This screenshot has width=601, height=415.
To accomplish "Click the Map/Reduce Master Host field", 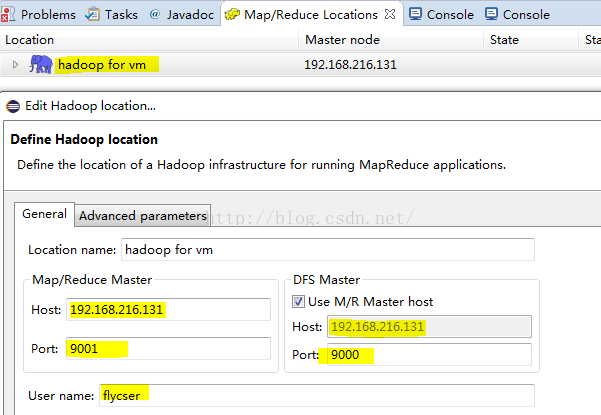I will click(168, 309).
